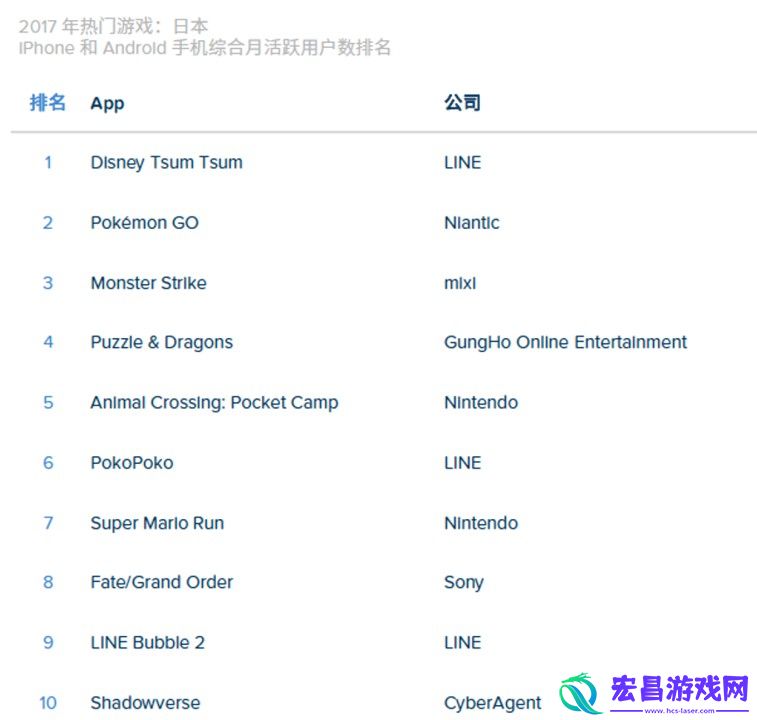
Task: Click the Sony company name
Action: point(464,582)
